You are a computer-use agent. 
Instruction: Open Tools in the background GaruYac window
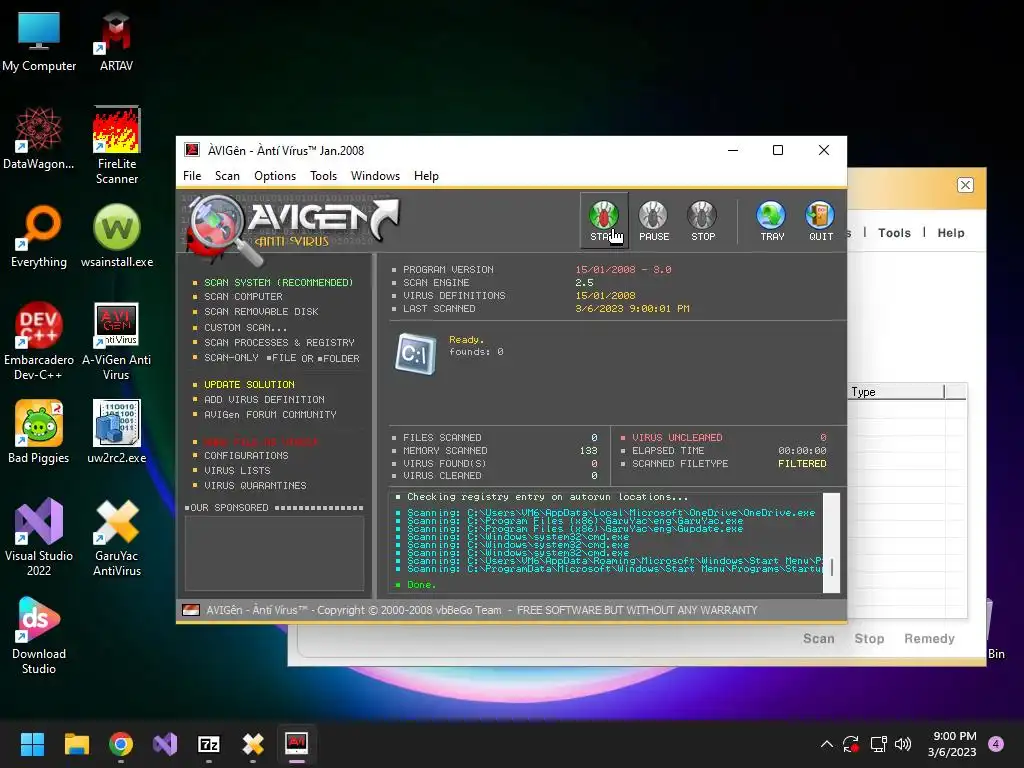point(894,232)
